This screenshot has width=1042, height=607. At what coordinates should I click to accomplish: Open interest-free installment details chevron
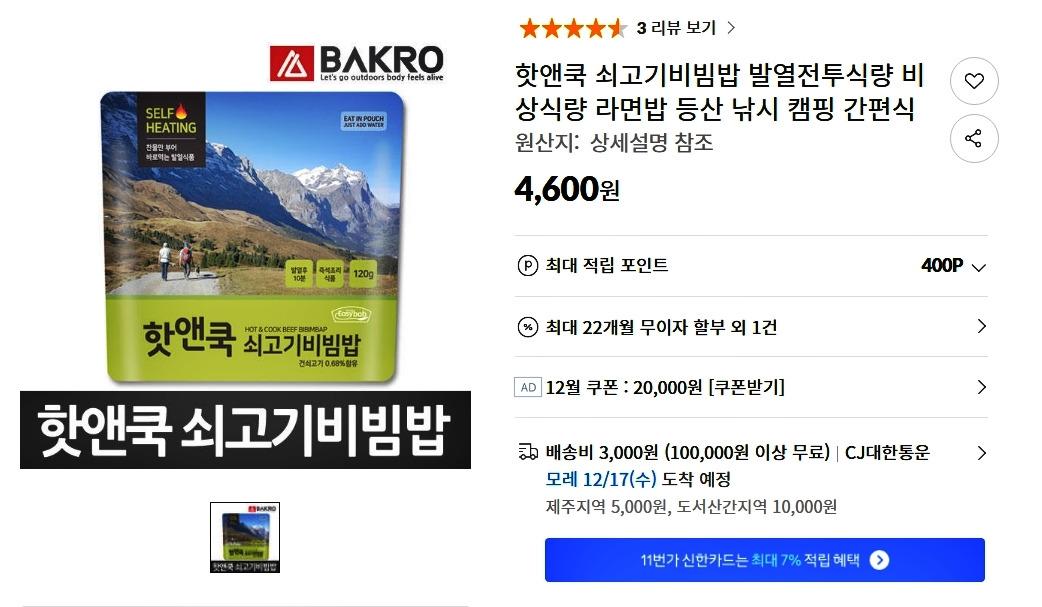(x=982, y=326)
